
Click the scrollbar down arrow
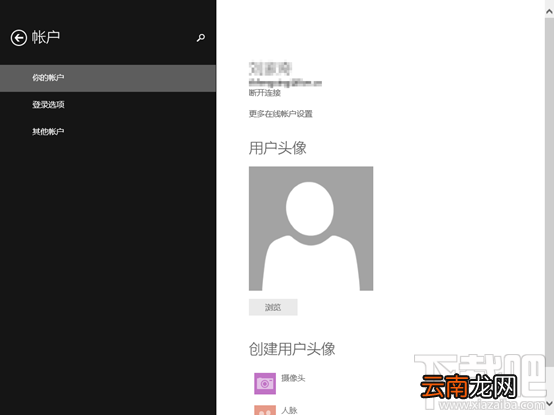549,403
